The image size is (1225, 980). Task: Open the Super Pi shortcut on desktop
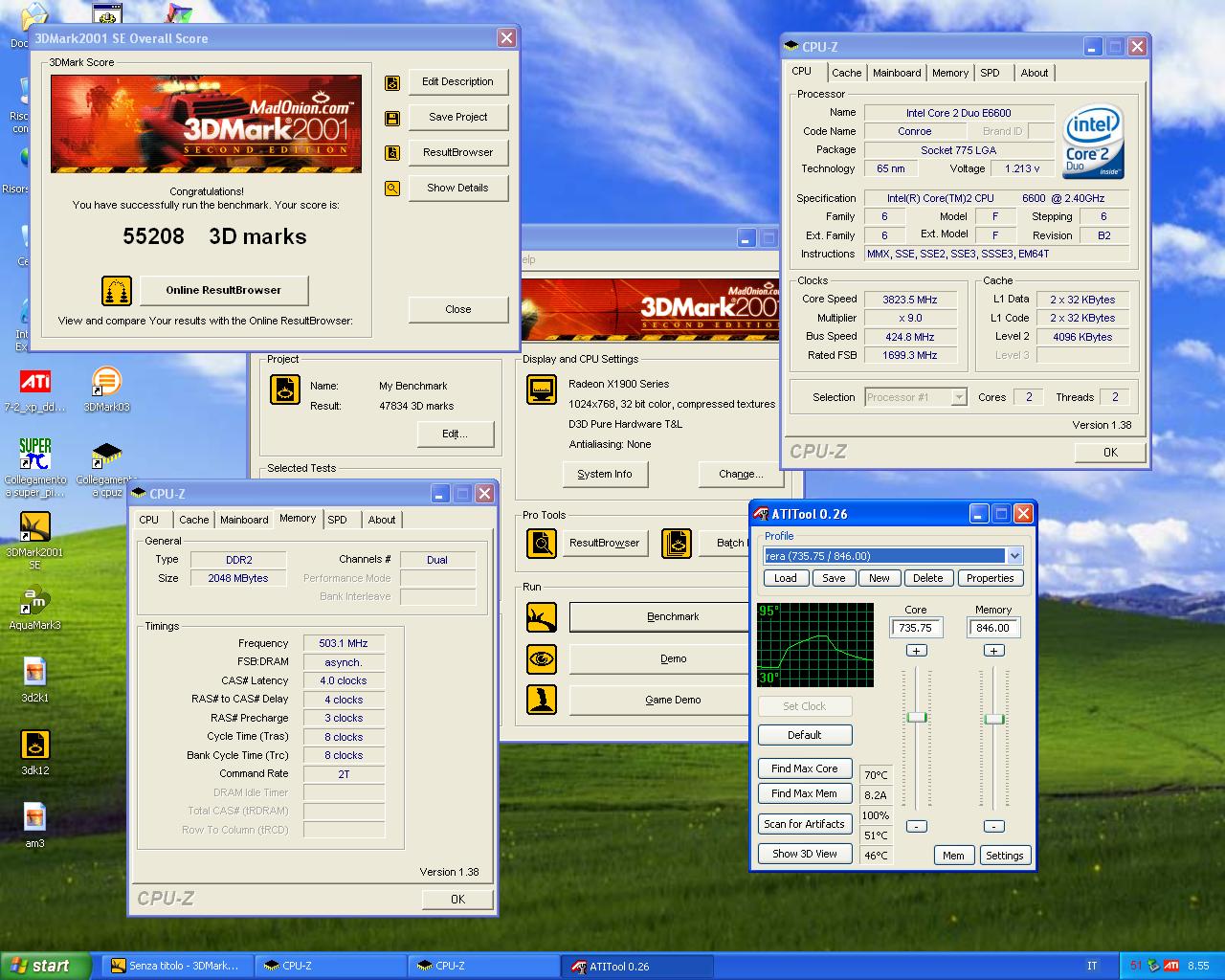point(34,467)
